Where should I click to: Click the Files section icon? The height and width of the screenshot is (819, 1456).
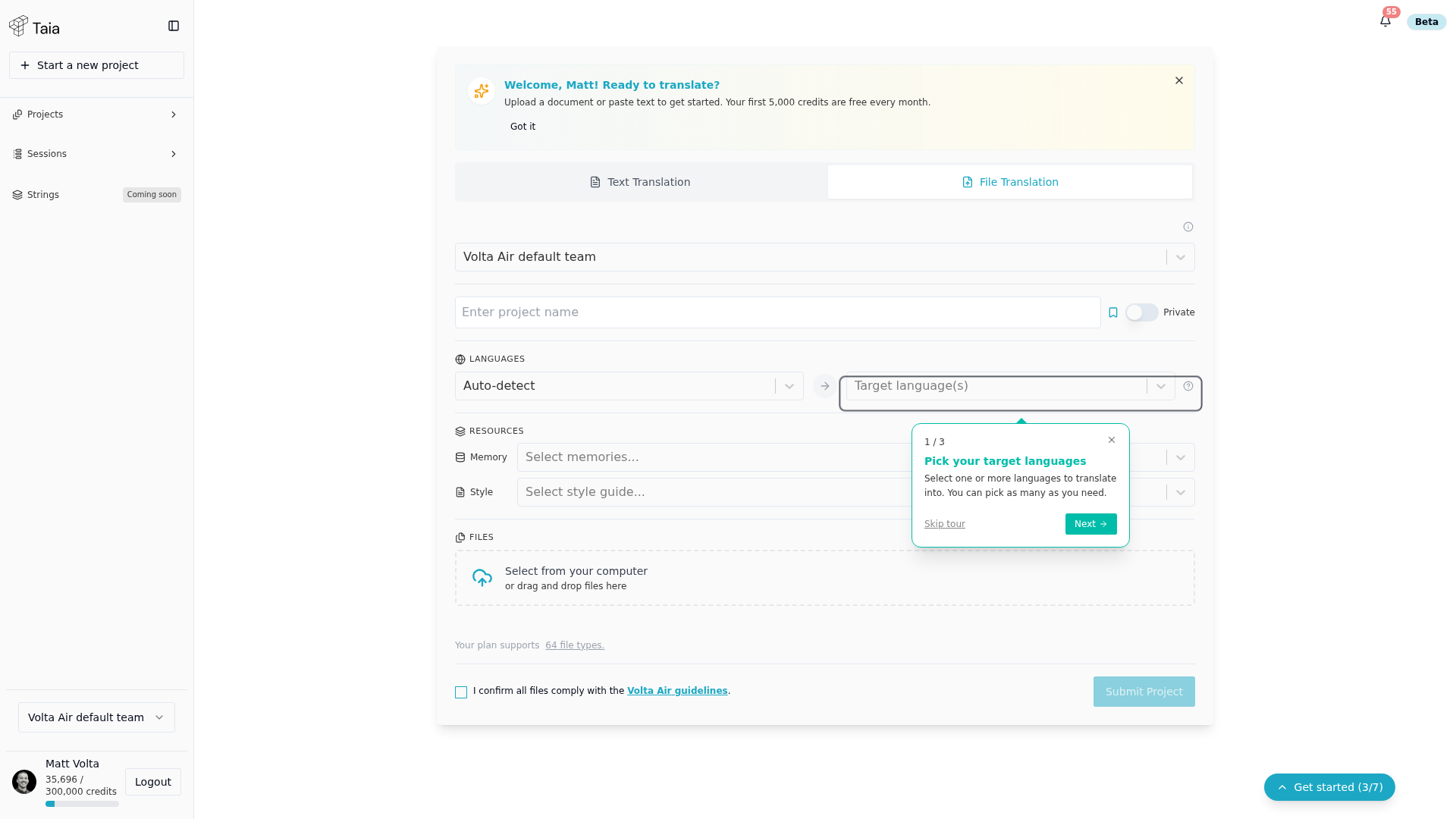[460, 538]
